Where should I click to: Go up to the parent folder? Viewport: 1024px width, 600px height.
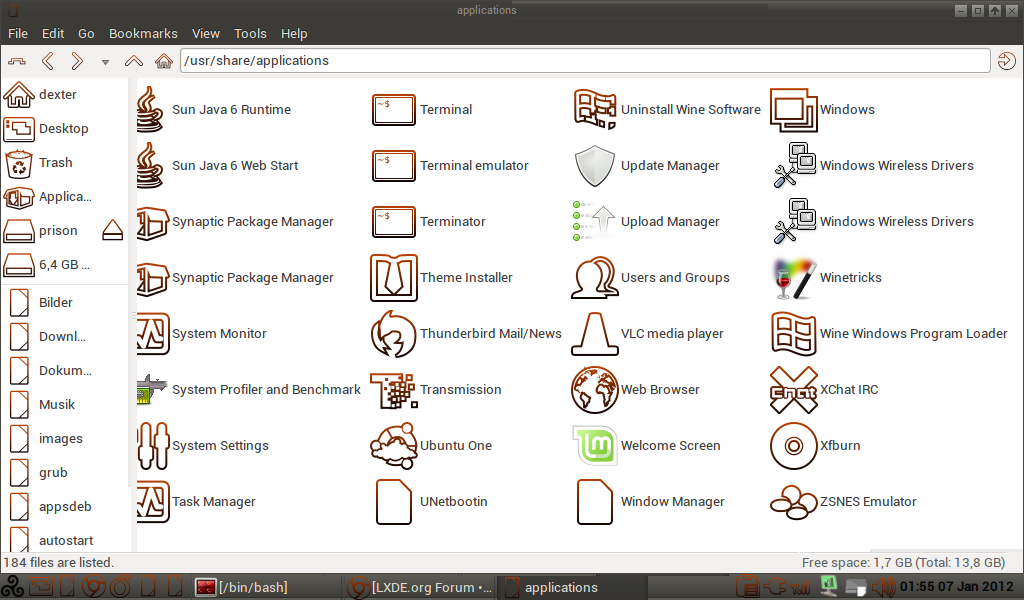[x=134, y=61]
